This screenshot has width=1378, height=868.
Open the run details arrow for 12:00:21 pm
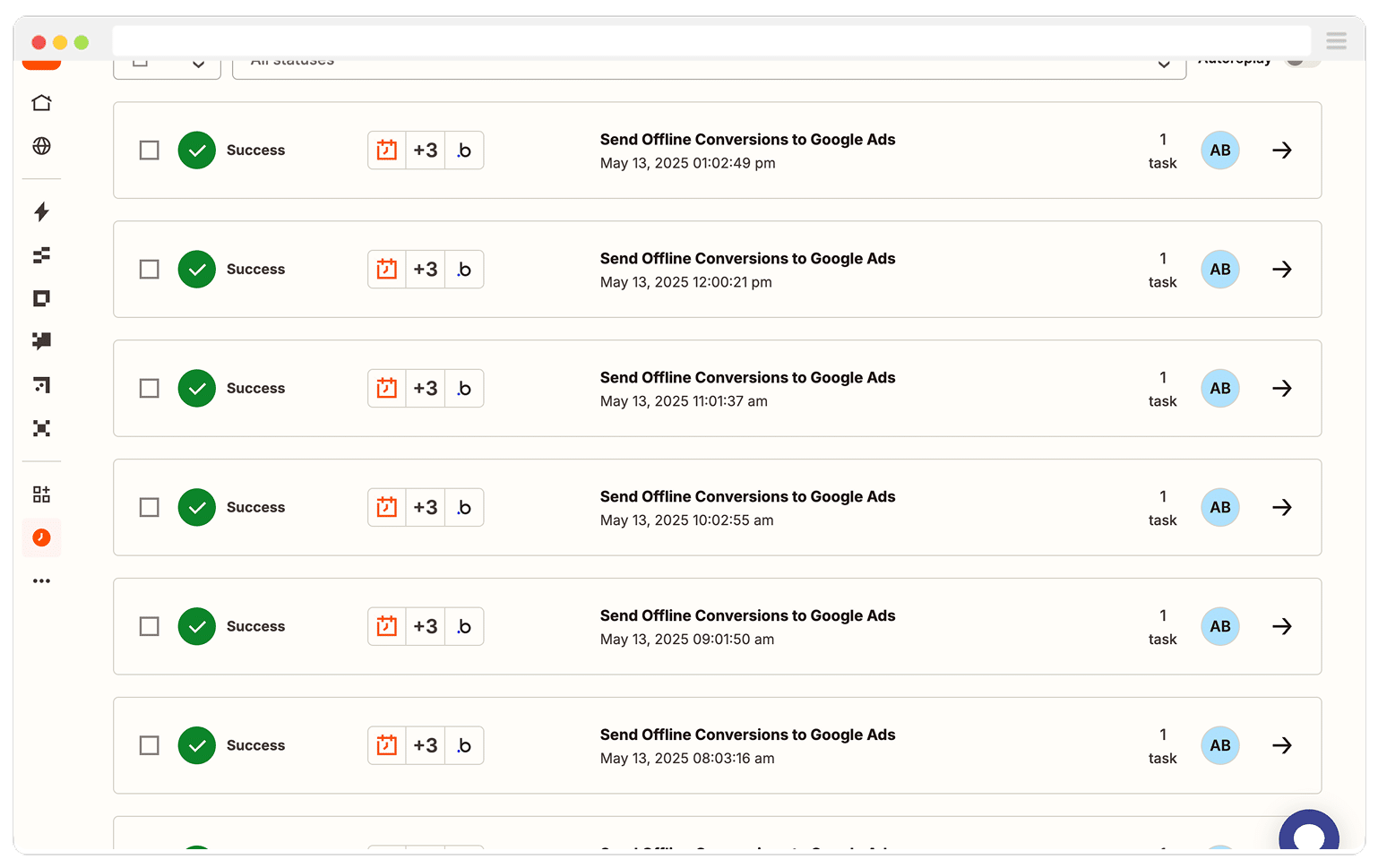click(x=1282, y=270)
